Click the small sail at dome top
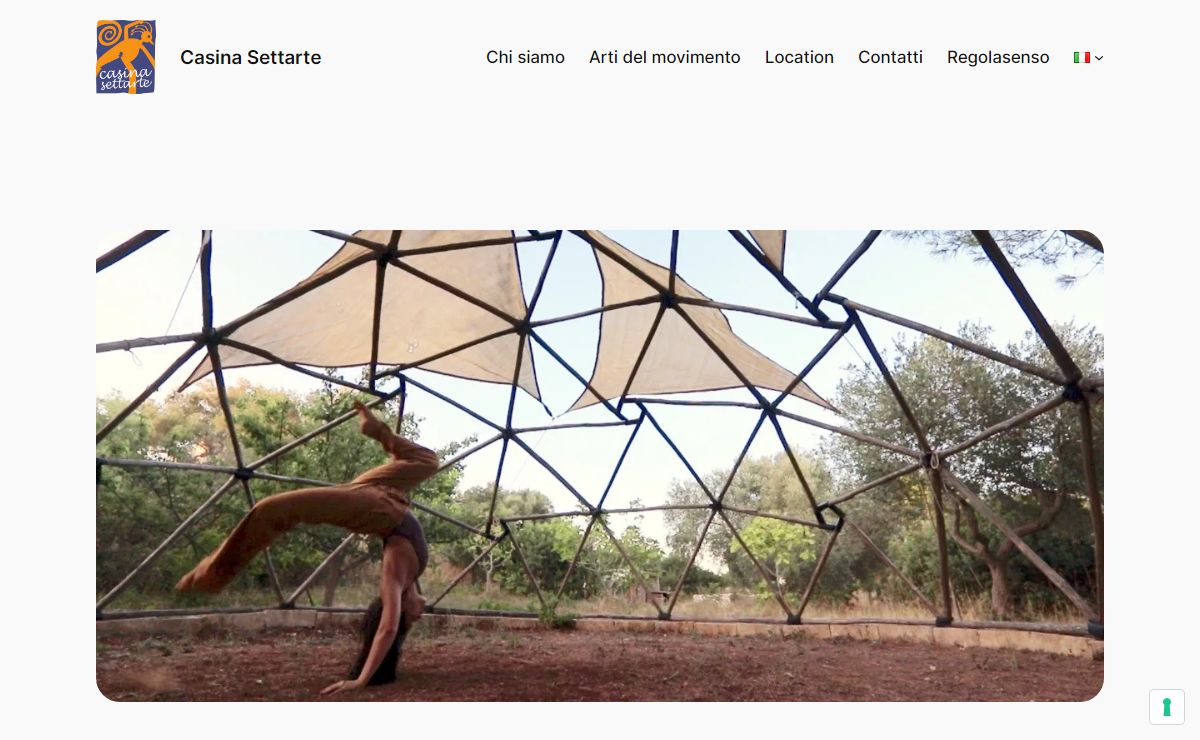Image resolution: width=1200 pixels, height=740 pixels. pyautogui.click(x=769, y=246)
